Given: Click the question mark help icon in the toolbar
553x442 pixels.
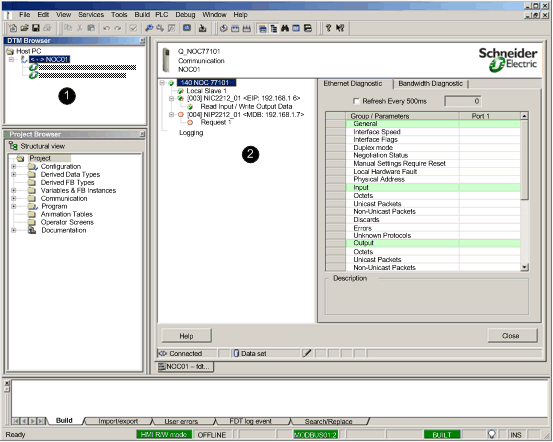Looking at the screenshot, I should click(328, 28).
